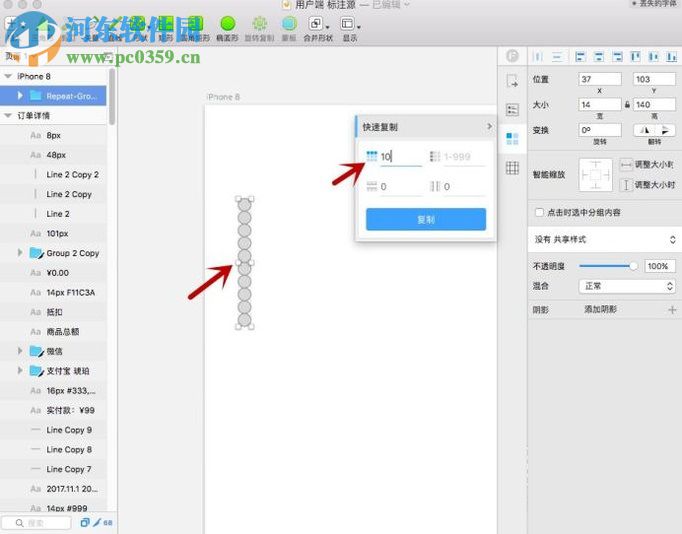
Task: Expand the 微信 group layer
Action: [x=20, y=350]
